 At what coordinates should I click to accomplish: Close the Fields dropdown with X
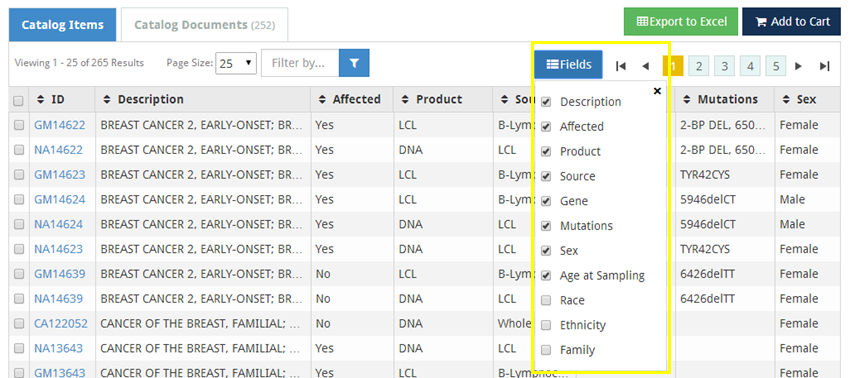(x=657, y=91)
